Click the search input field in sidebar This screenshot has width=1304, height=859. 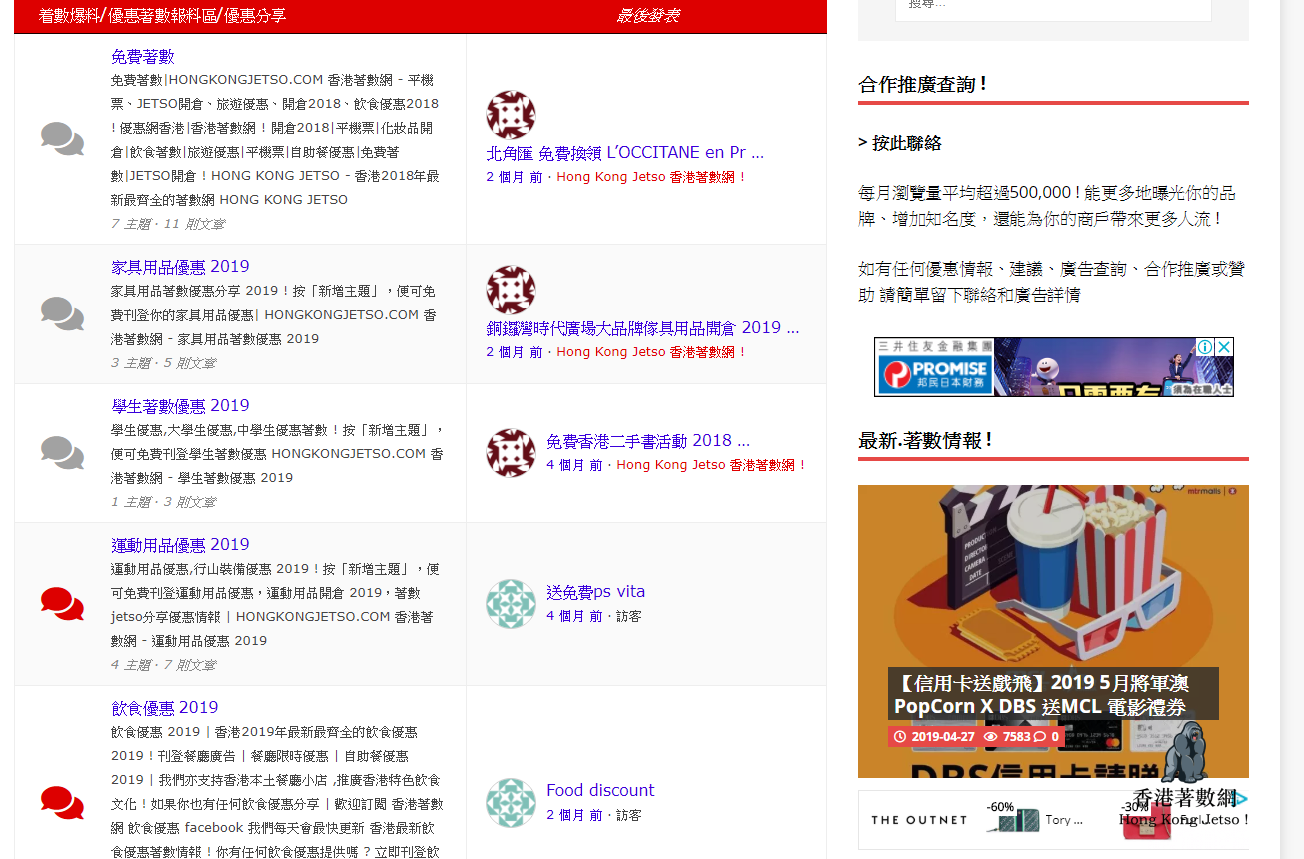[1053, 8]
